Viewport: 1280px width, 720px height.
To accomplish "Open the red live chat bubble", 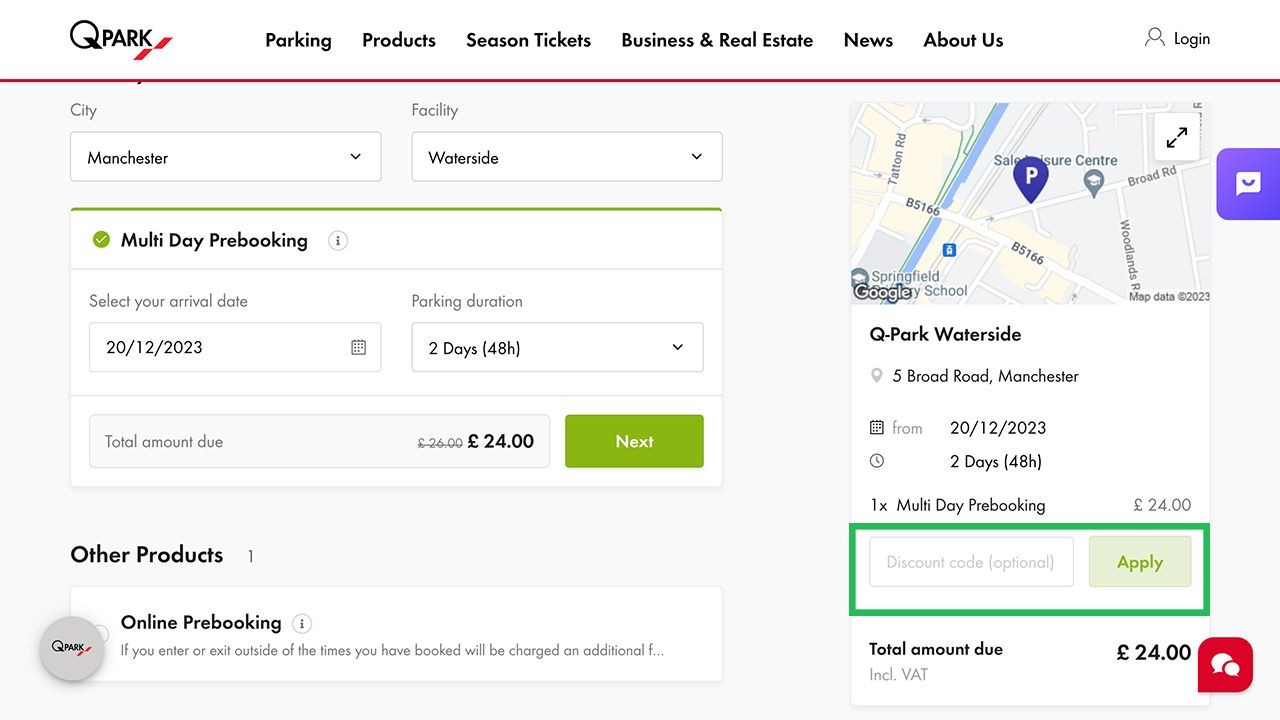I will point(1225,665).
